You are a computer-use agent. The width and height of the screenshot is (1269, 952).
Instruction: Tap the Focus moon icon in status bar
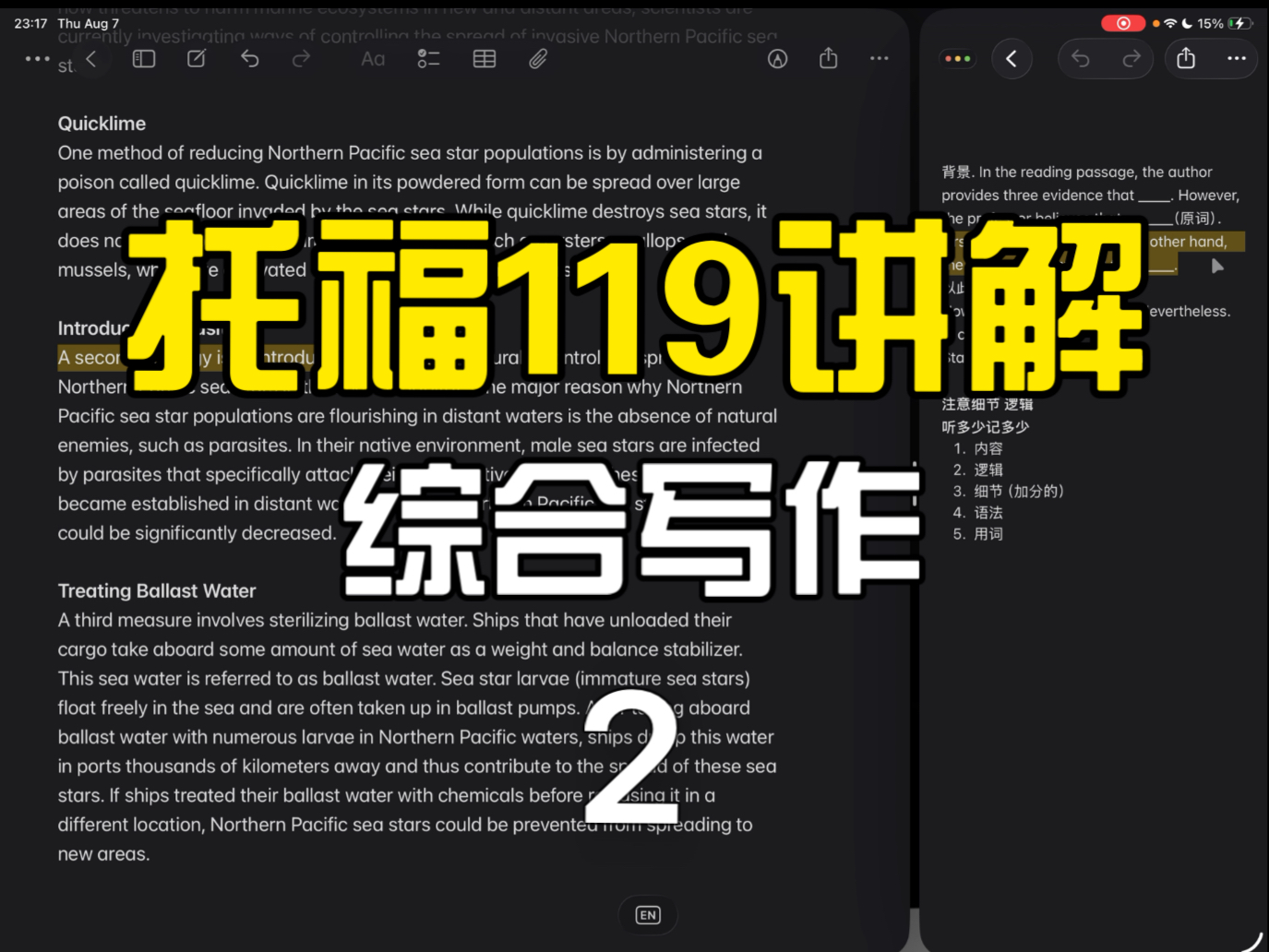(1187, 23)
